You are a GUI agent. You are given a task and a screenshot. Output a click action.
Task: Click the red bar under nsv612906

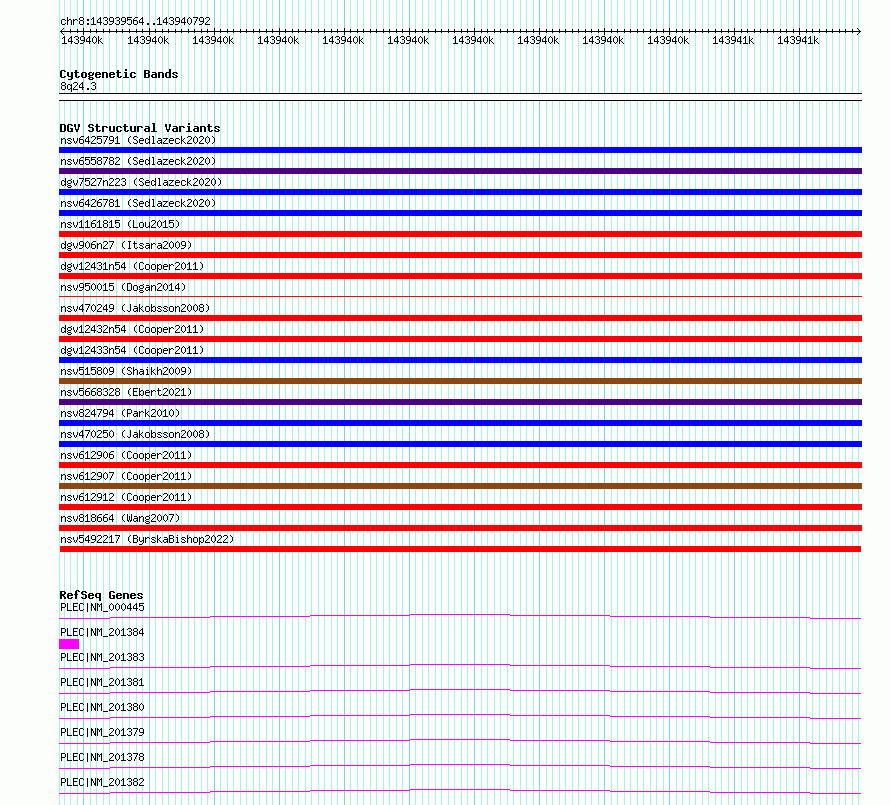[x=460, y=465]
